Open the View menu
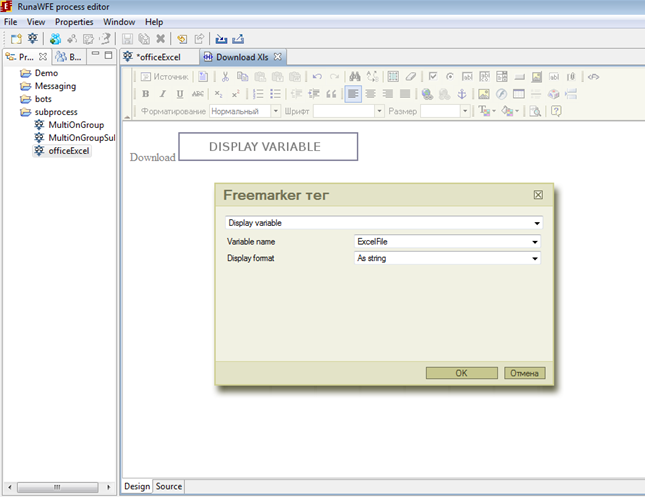The image size is (648, 497). click(36, 22)
